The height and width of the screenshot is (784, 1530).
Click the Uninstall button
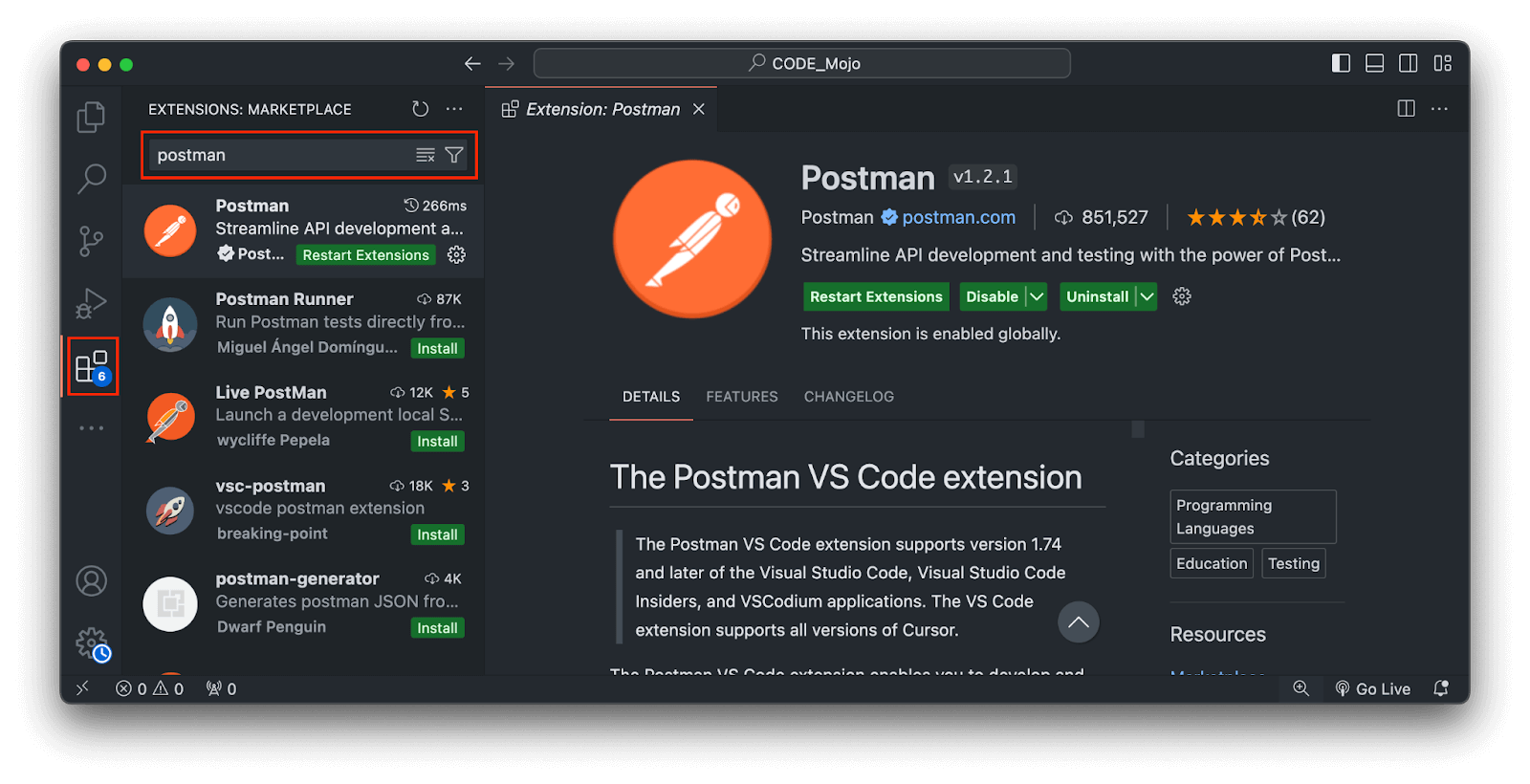[x=1098, y=296]
